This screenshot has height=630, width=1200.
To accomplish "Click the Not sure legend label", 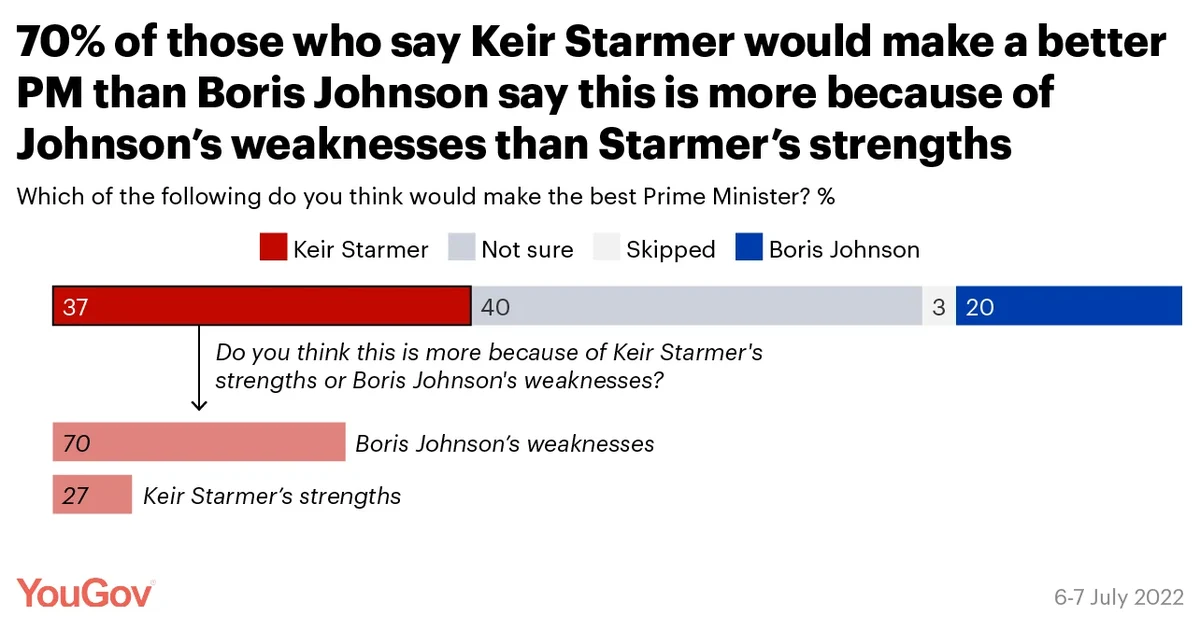I will tap(527, 249).
